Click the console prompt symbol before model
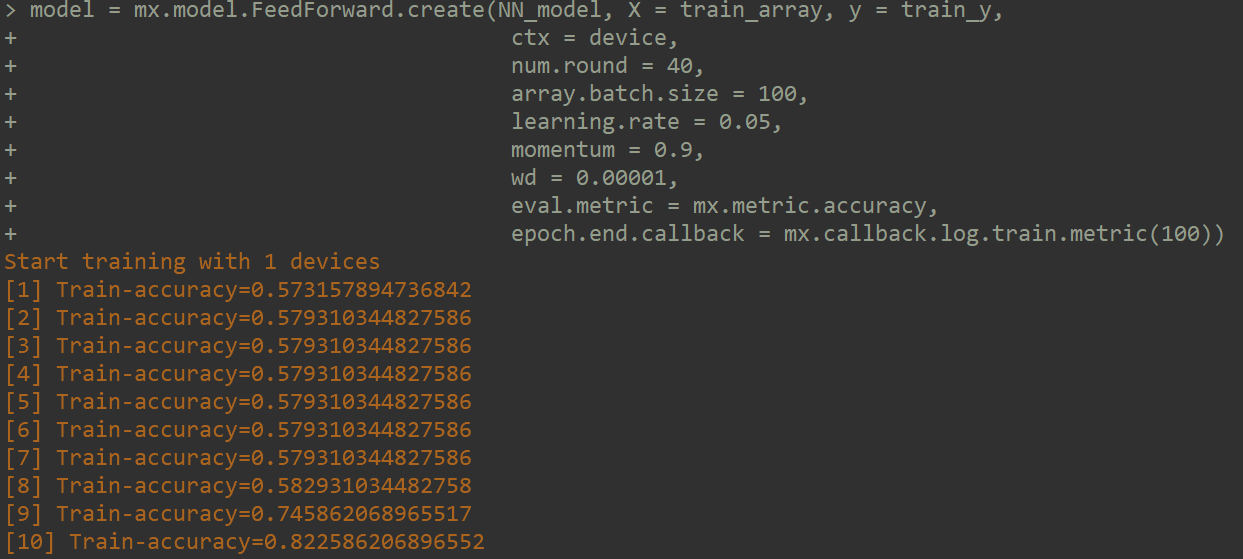The height and width of the screenshot is (559, 1243). [10, 10]
